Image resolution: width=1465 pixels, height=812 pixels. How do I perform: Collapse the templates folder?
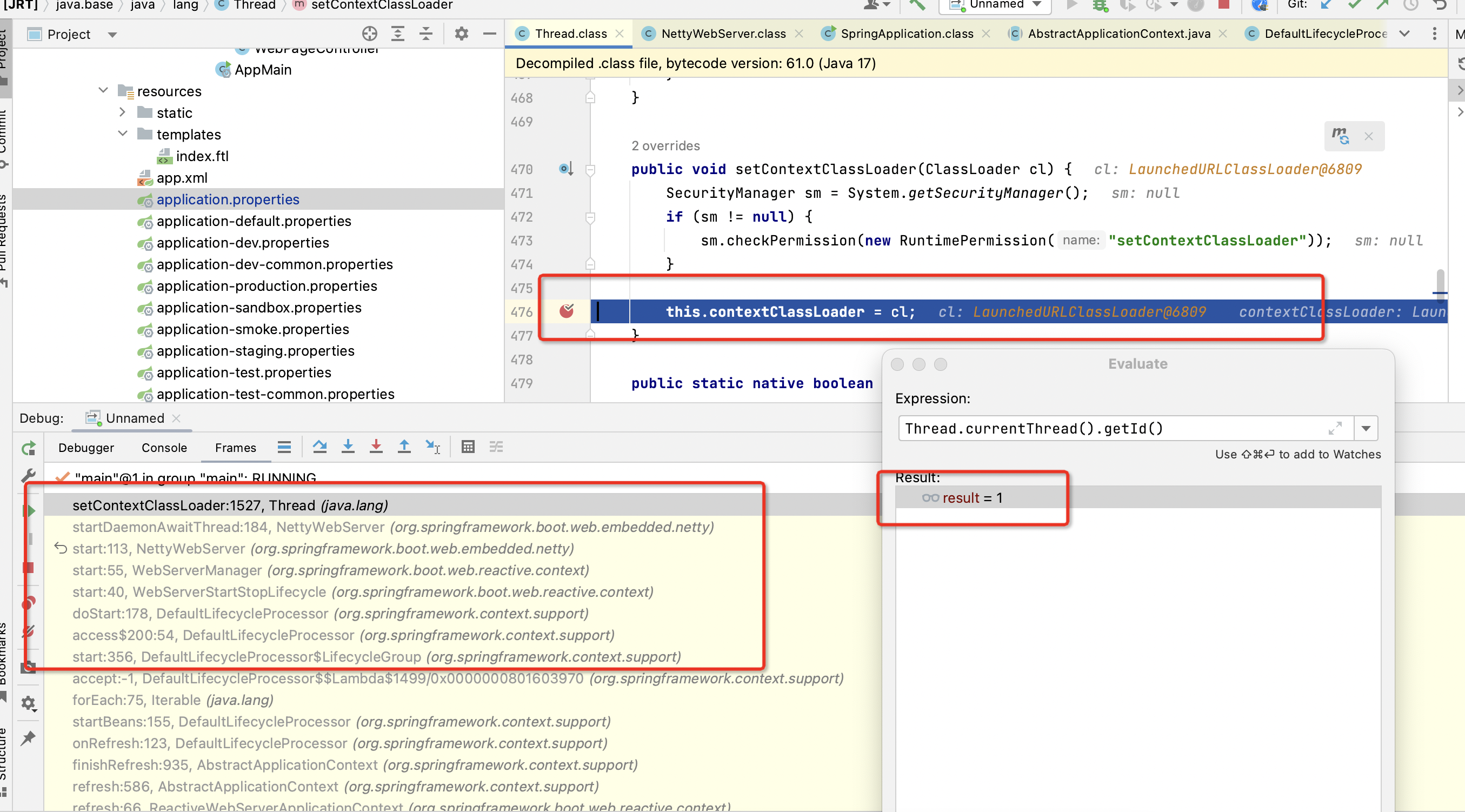(x=122, y=134)
